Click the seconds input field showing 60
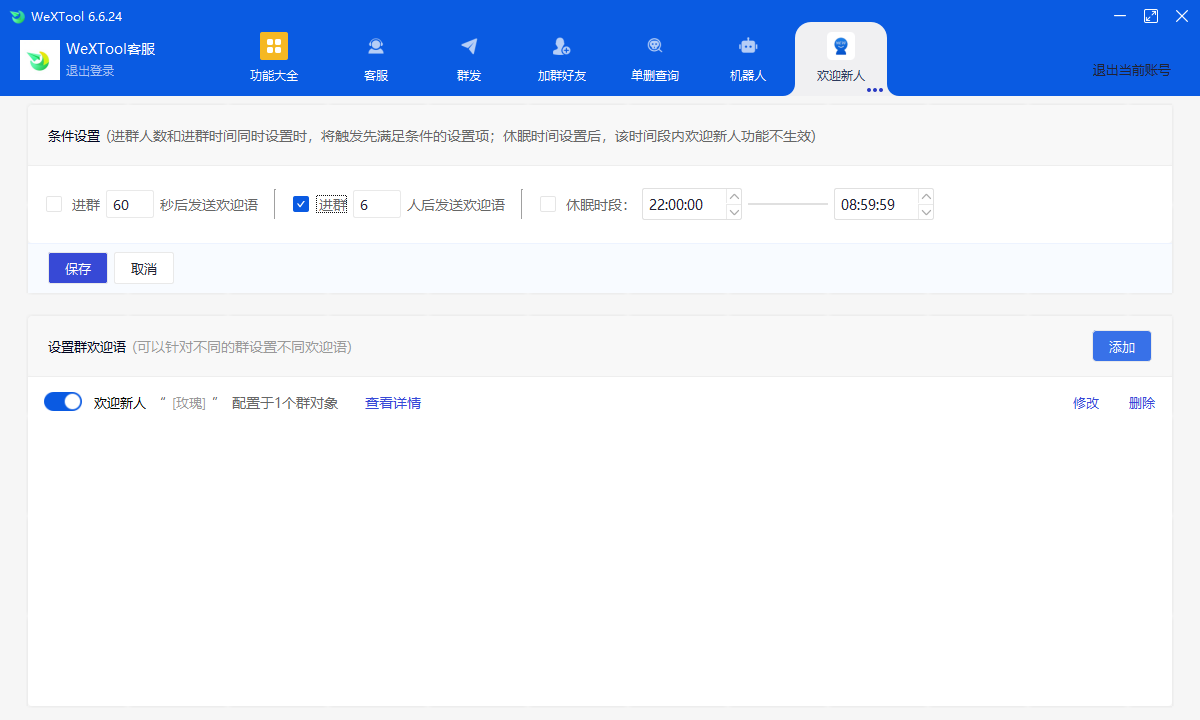 [129, 204]
